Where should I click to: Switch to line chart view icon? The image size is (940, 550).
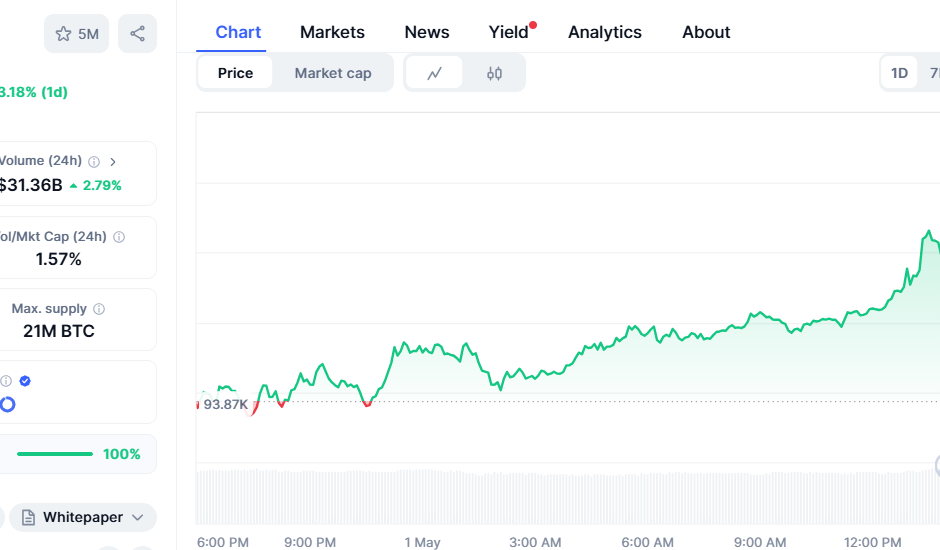(x=434, y=73)
